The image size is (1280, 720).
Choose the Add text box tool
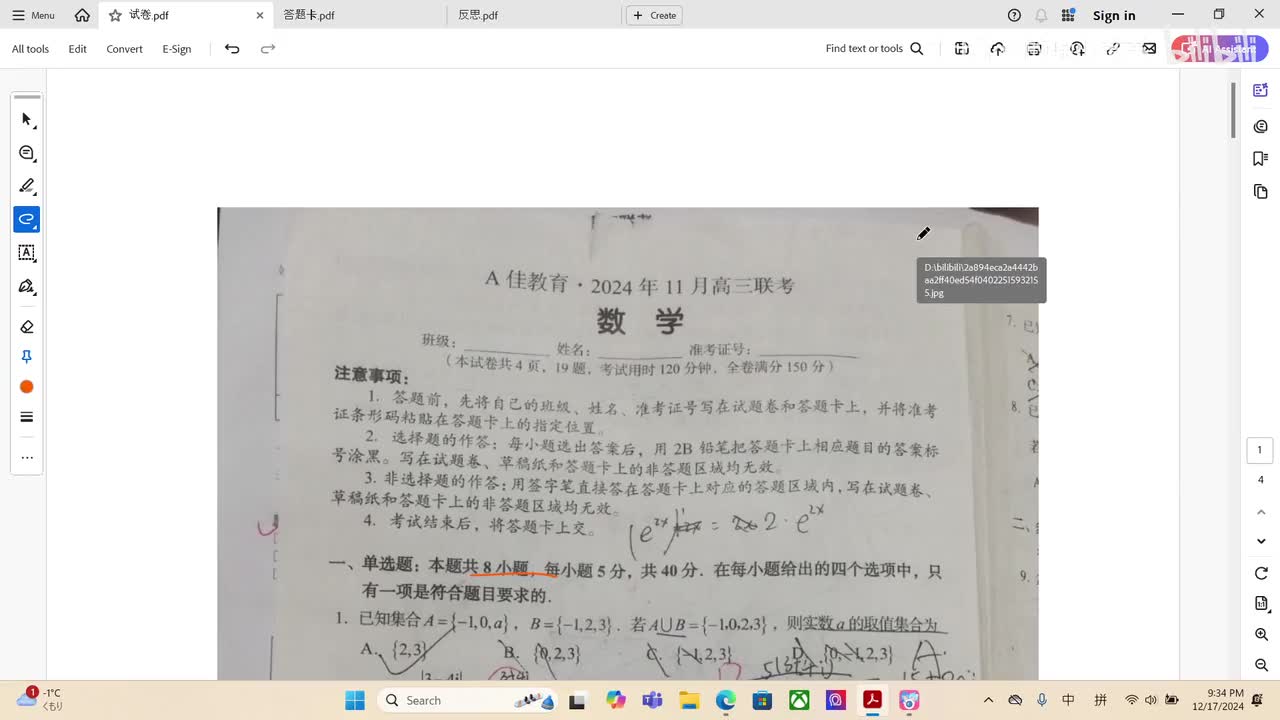point(27,253)
